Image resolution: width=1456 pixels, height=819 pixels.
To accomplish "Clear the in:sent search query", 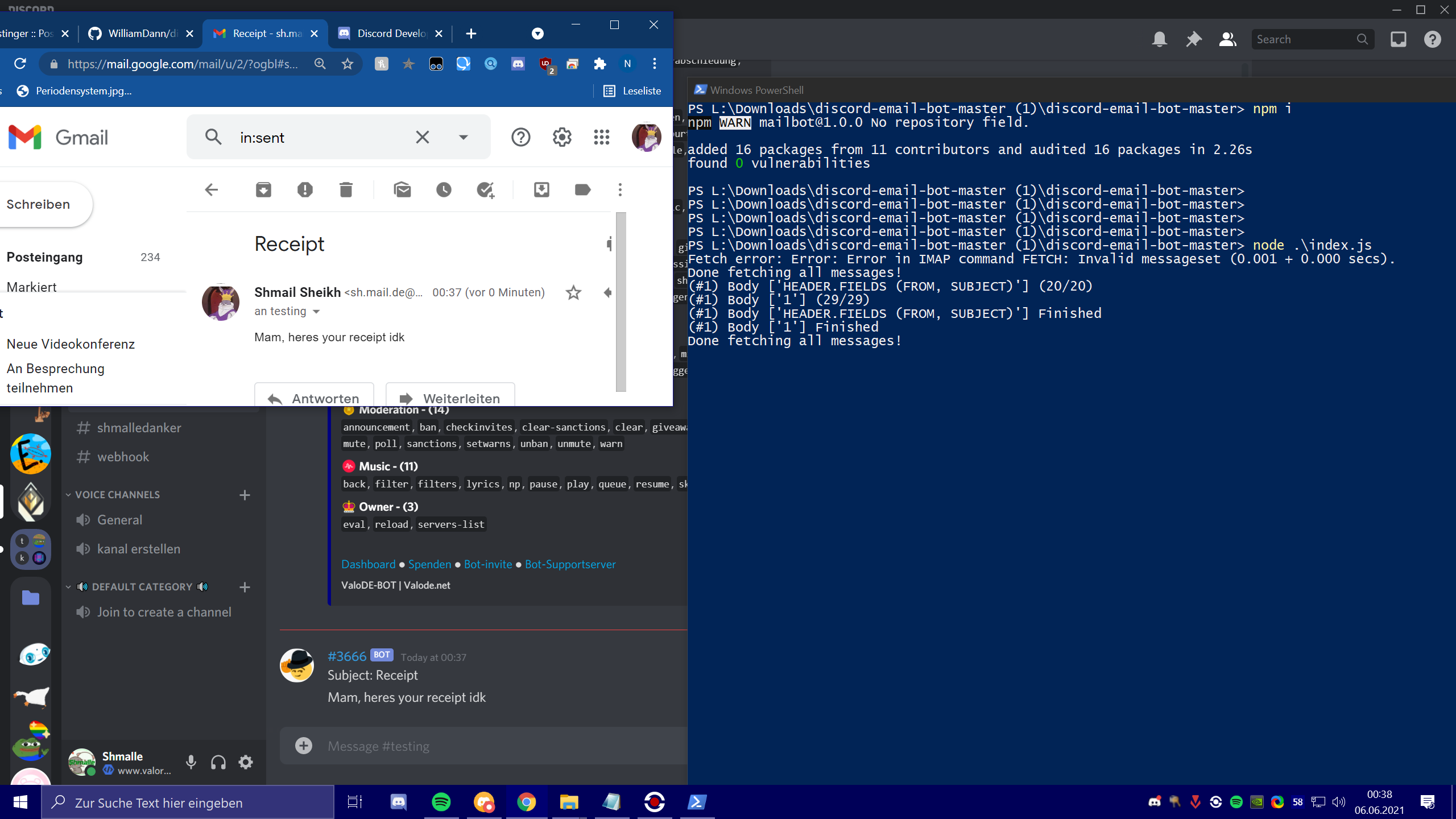I will coord(422,137).
